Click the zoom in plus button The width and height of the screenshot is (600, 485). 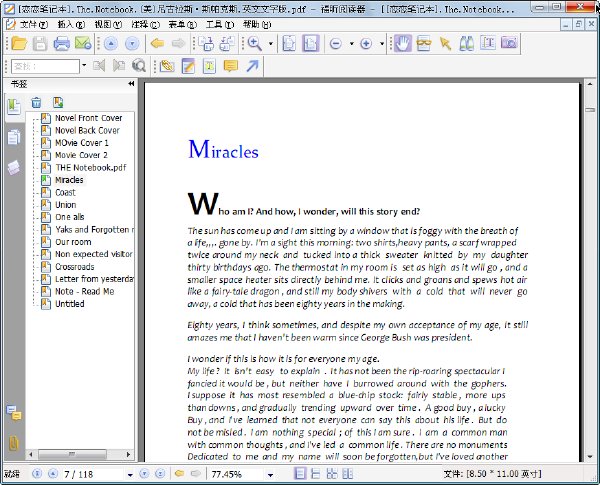[x=366, y=44]
